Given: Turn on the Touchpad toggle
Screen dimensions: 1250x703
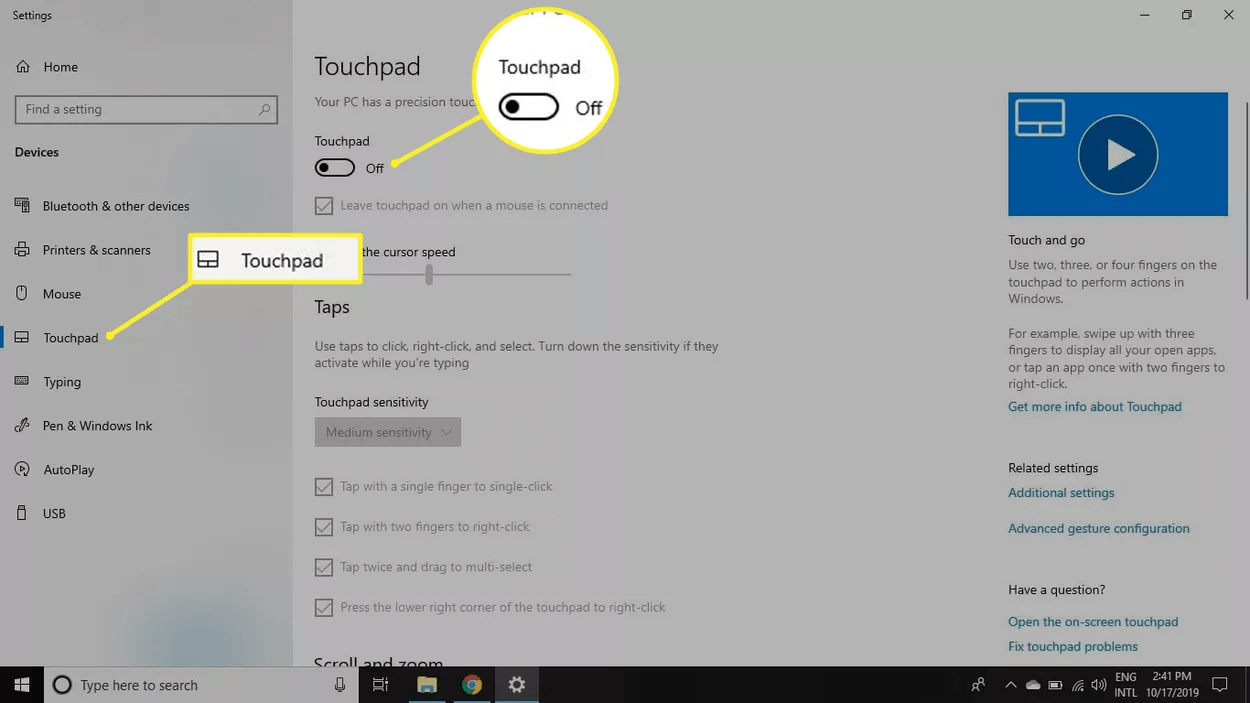Looking at the screenshot, I should point(334,167).
